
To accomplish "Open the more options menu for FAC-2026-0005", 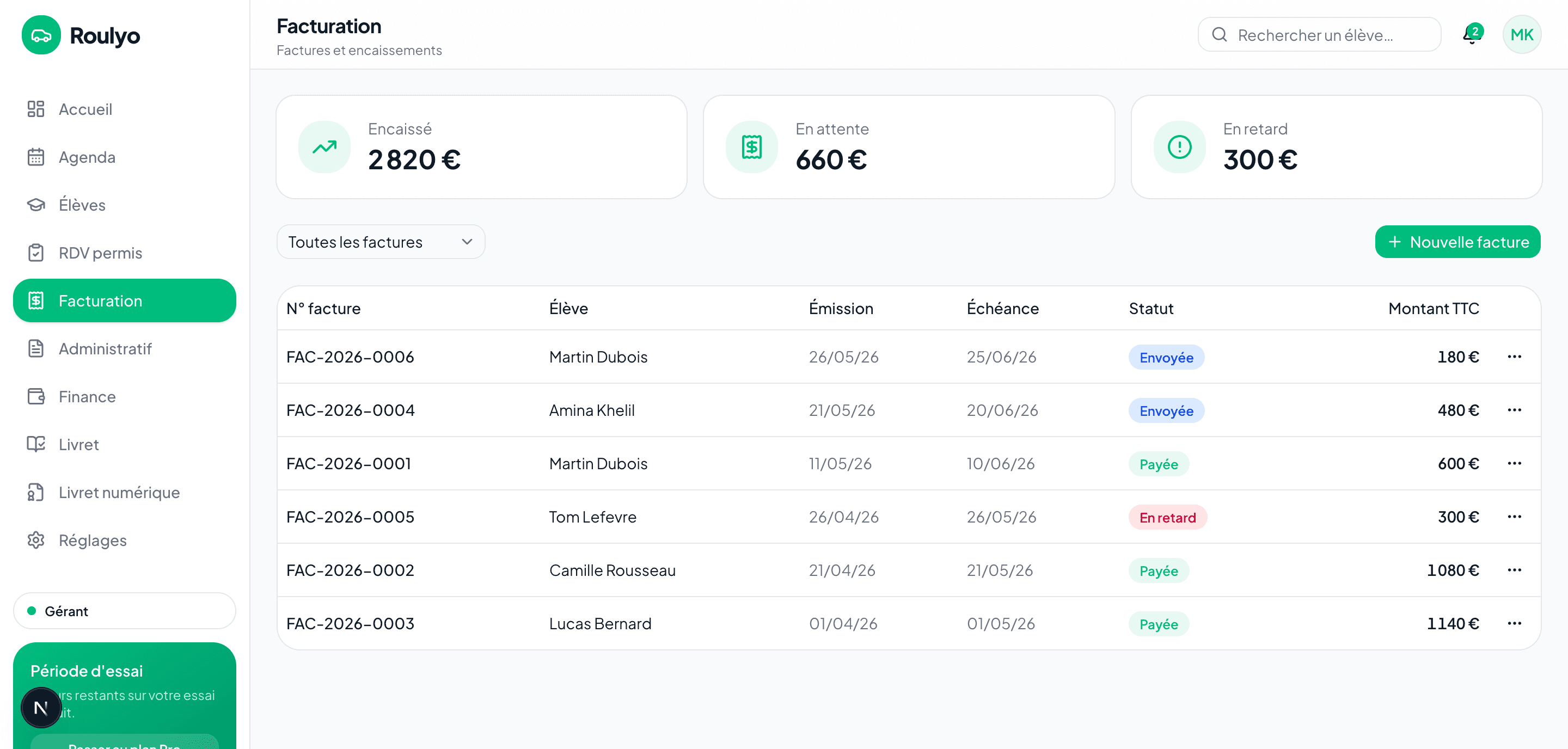I will 1514,517.
